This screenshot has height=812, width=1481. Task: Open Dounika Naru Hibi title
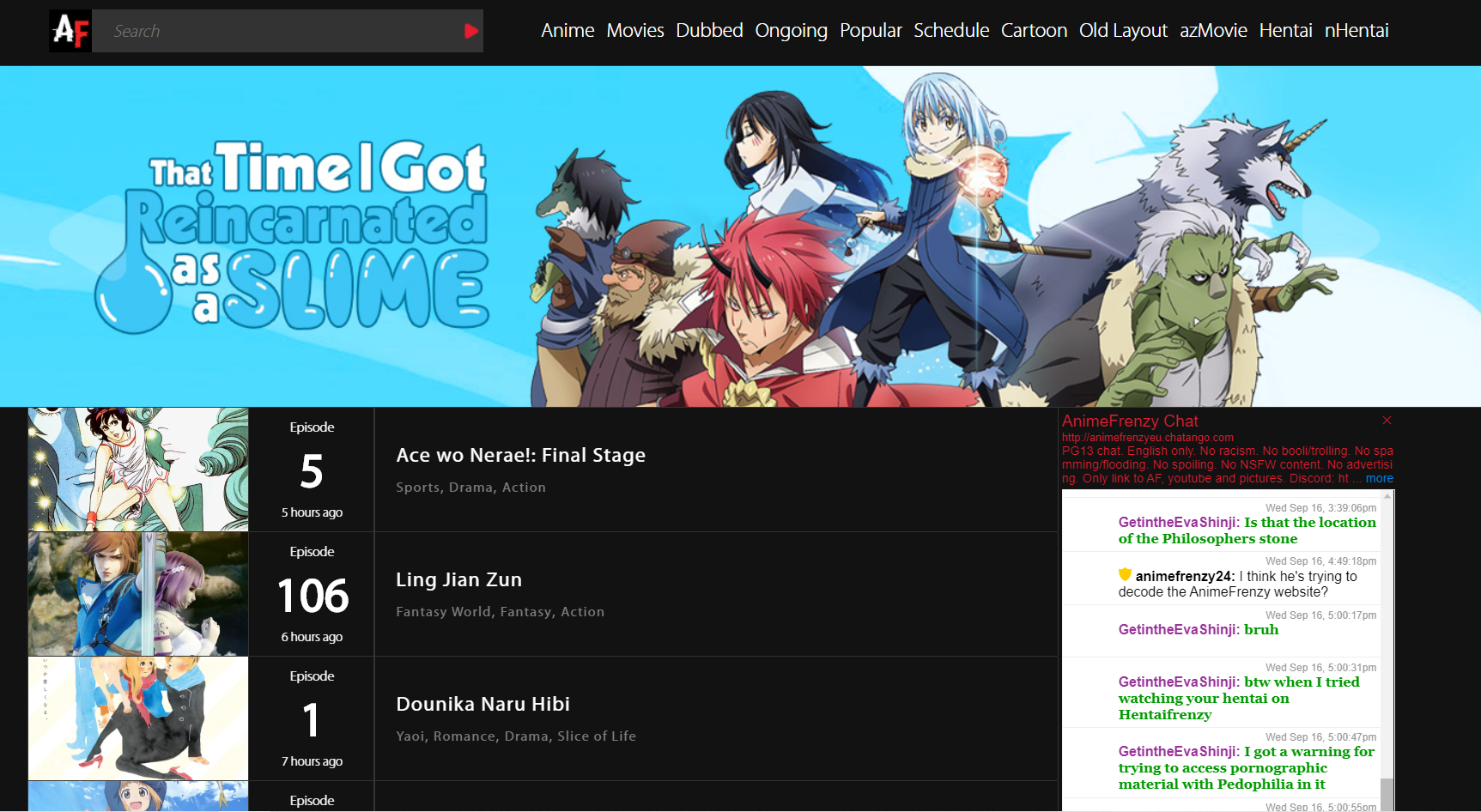pos(483,704)
